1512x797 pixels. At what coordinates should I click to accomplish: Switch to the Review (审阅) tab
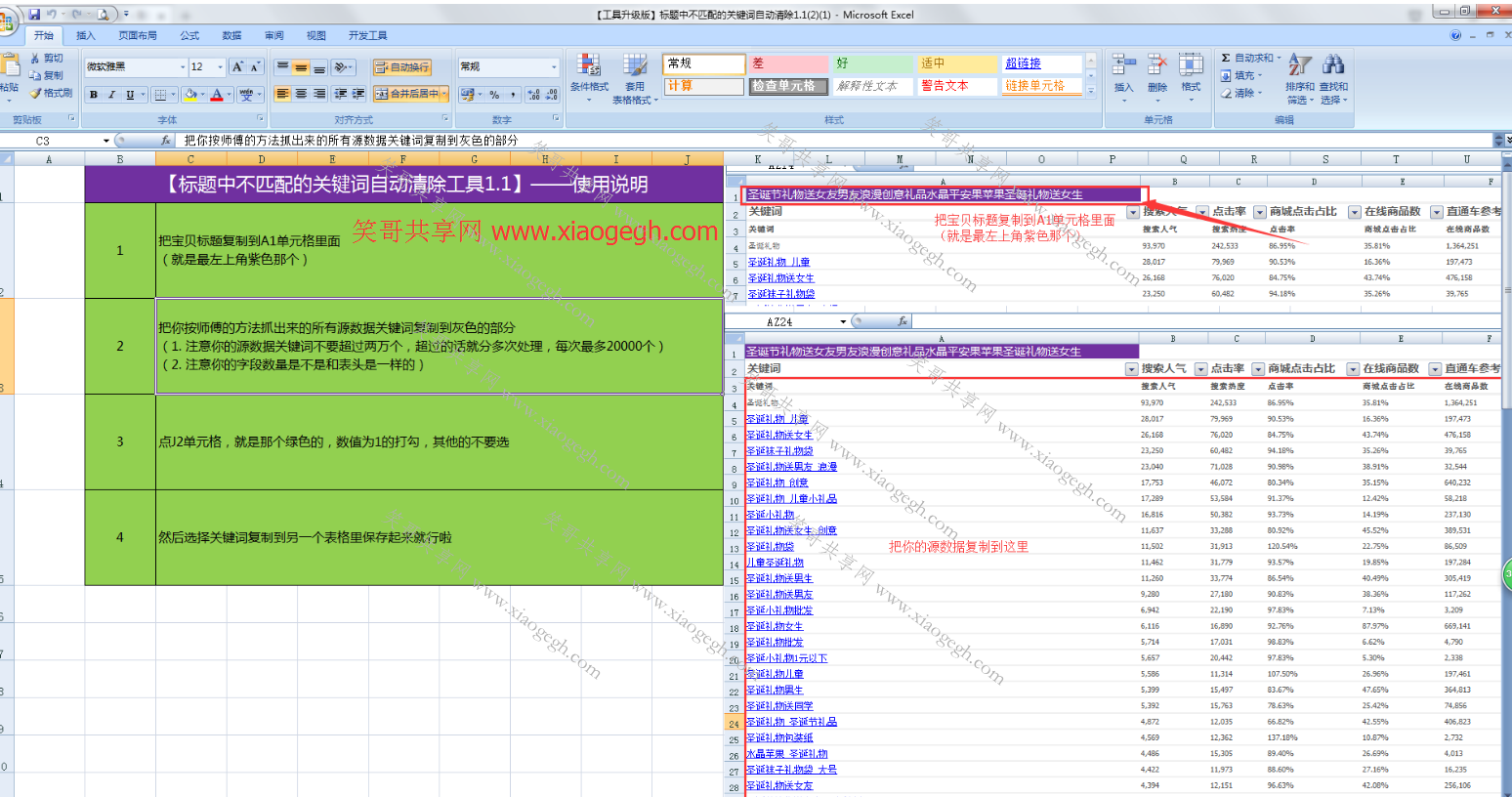pos(273,35)
